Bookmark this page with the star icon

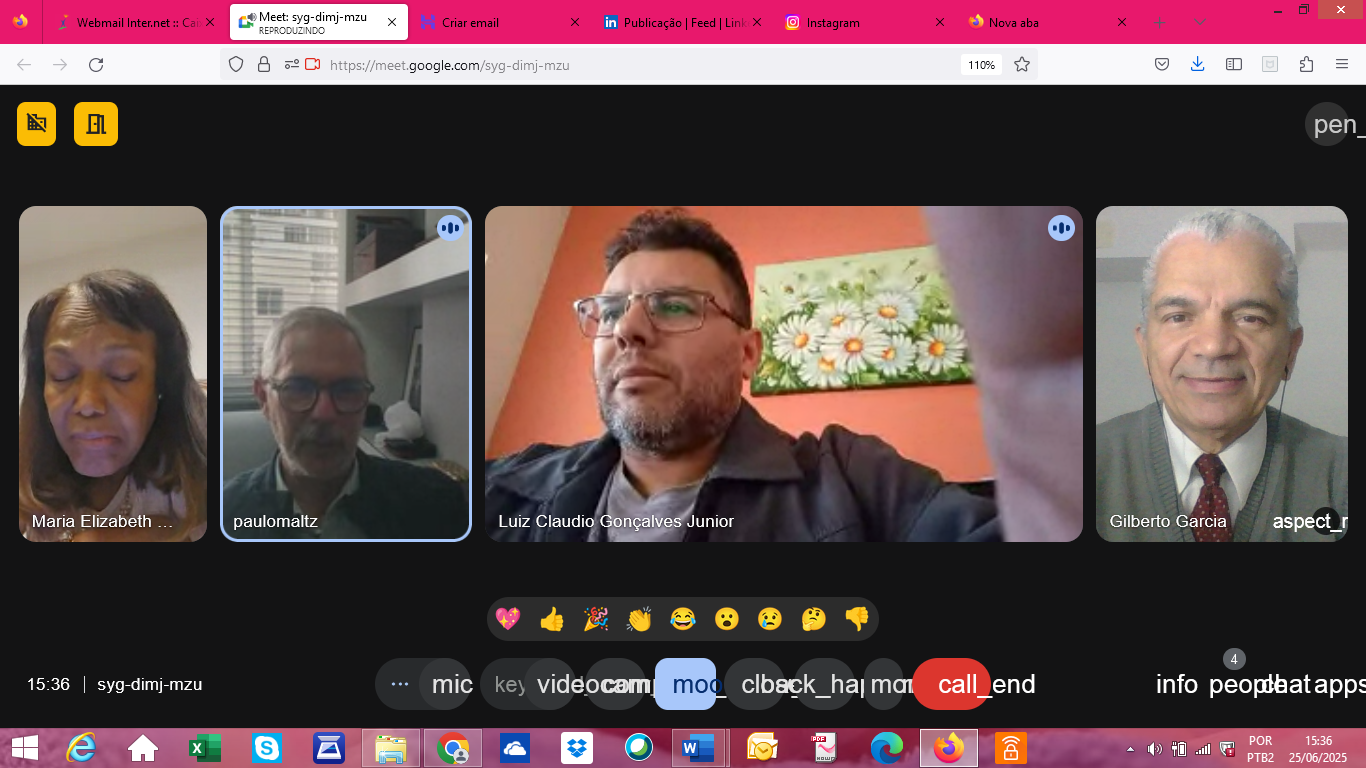pos(1022,65)
